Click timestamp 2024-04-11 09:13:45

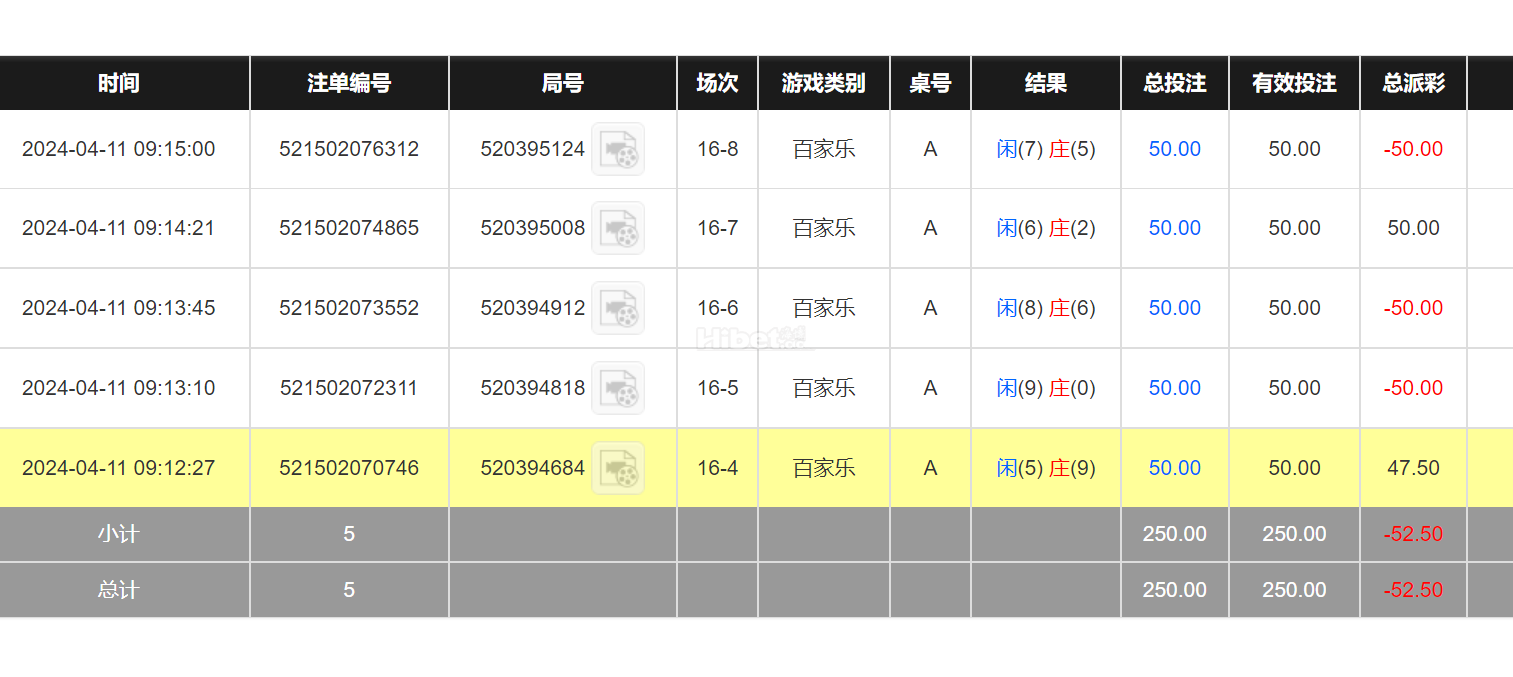click(118, 308)
